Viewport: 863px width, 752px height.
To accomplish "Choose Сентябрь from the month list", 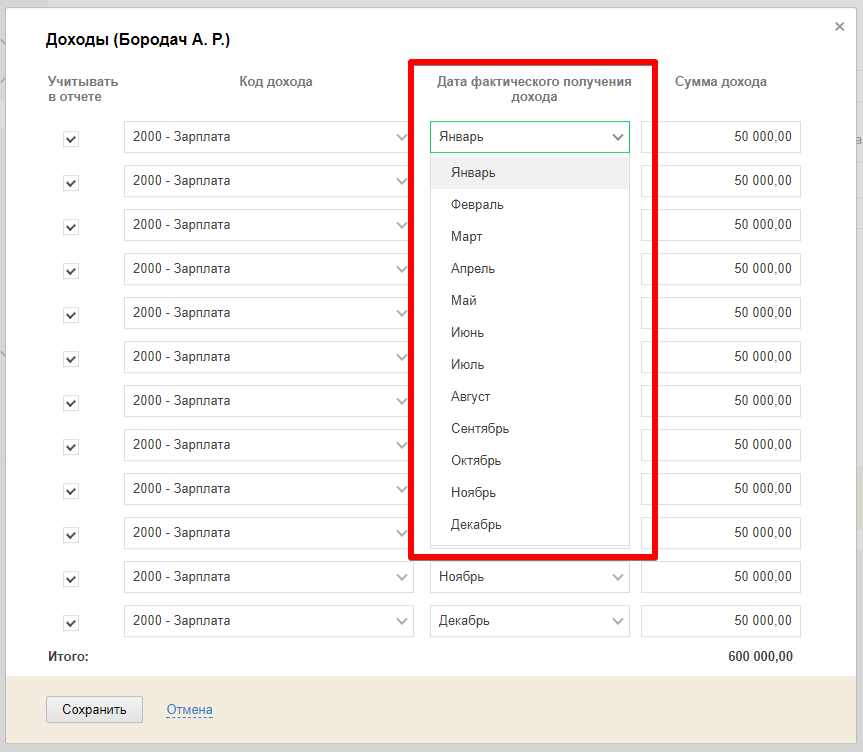I will 529,428.
